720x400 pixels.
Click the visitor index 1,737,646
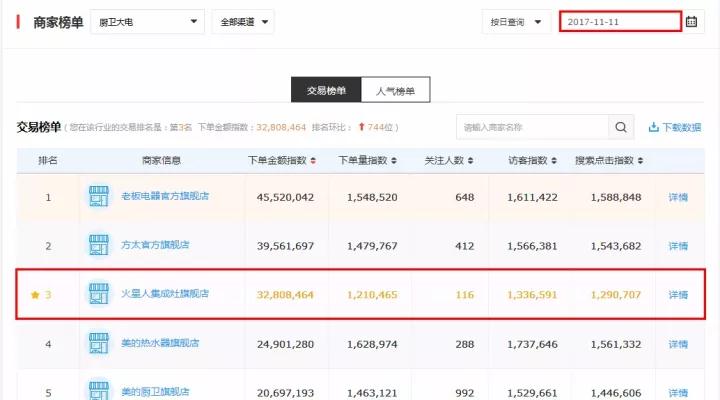(532, 344)
